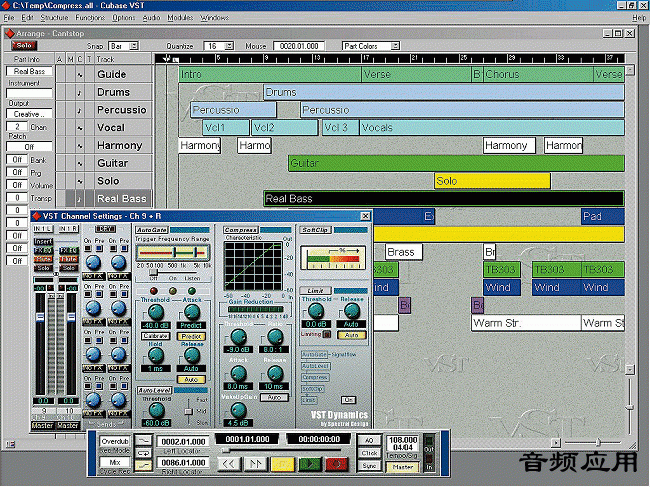The width and height of the screenshot is (650, 487).
Task: Open the Bank Off selector in Part Info
Action: (x=17, y=160)
